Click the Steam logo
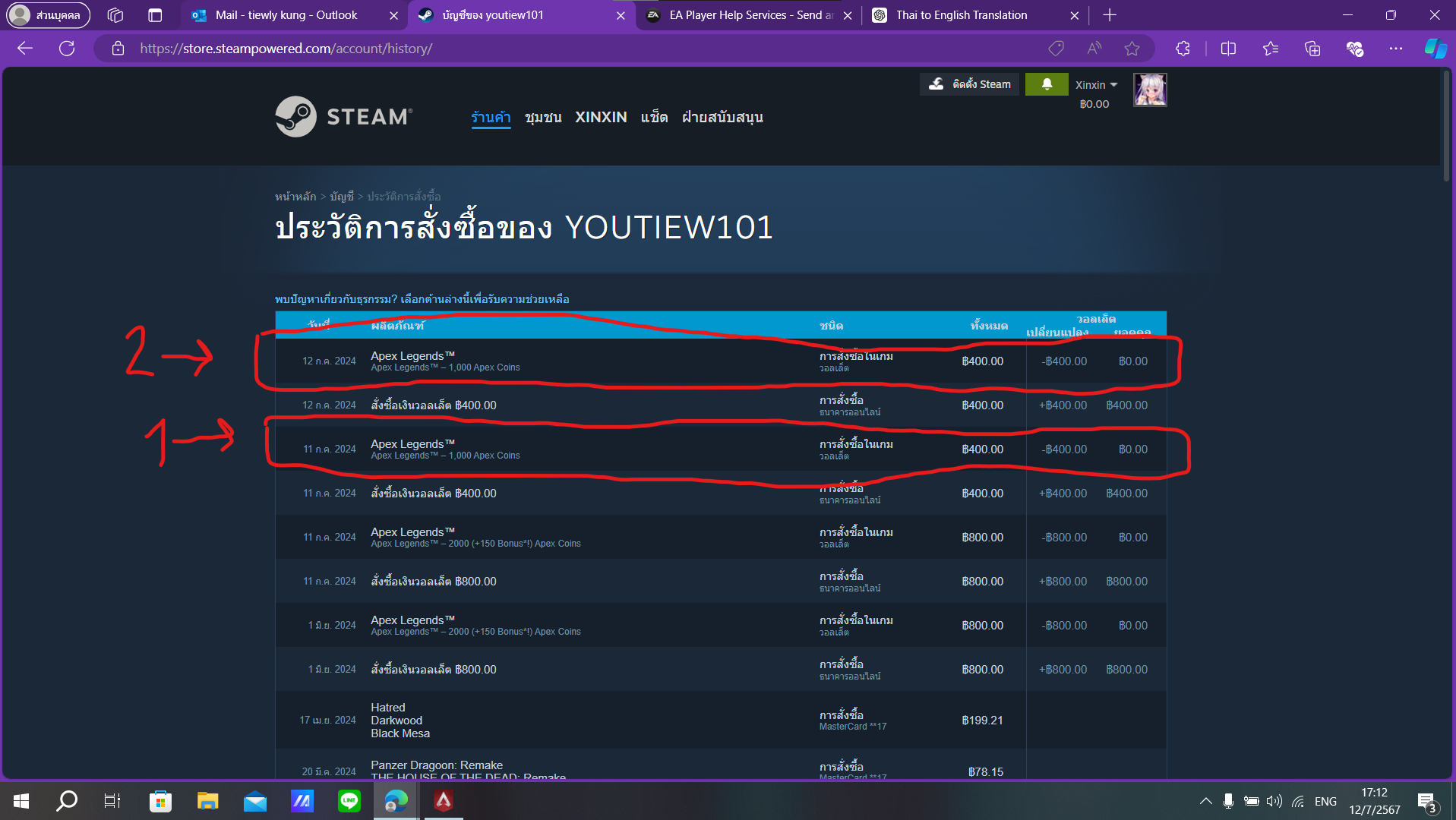Image resolution: width=1456 pixels, height=820 pixels. coord(344,117)
